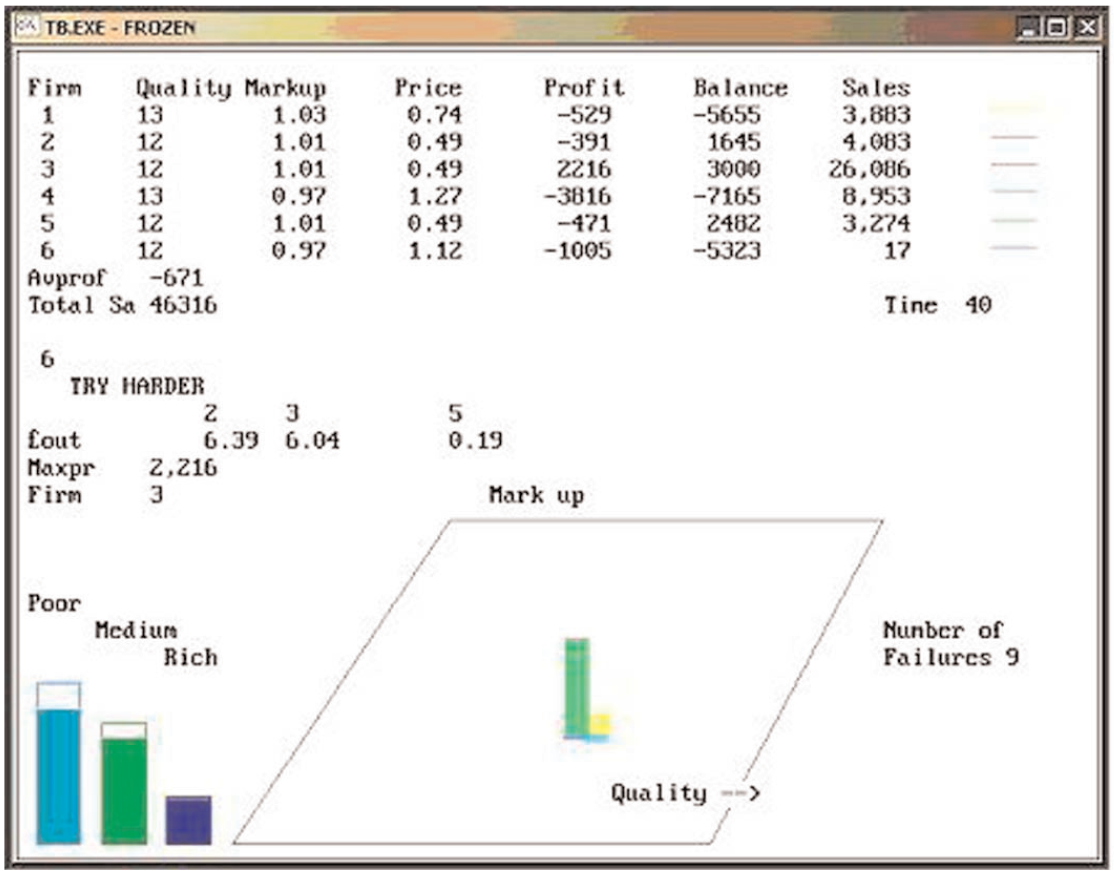The height and width of the screenshot is (871, 1114).
Task: Close the TB.EXE window
Action: coord(1085,29)
